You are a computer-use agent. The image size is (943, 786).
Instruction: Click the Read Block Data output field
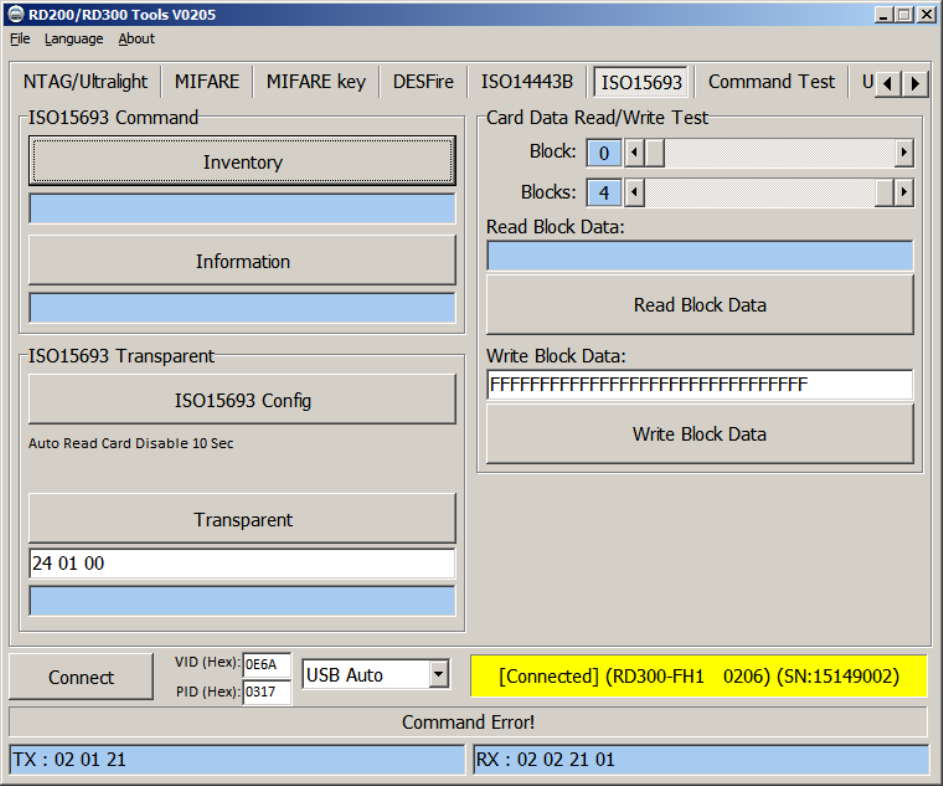pyautogui.click(x=700, y=256)
